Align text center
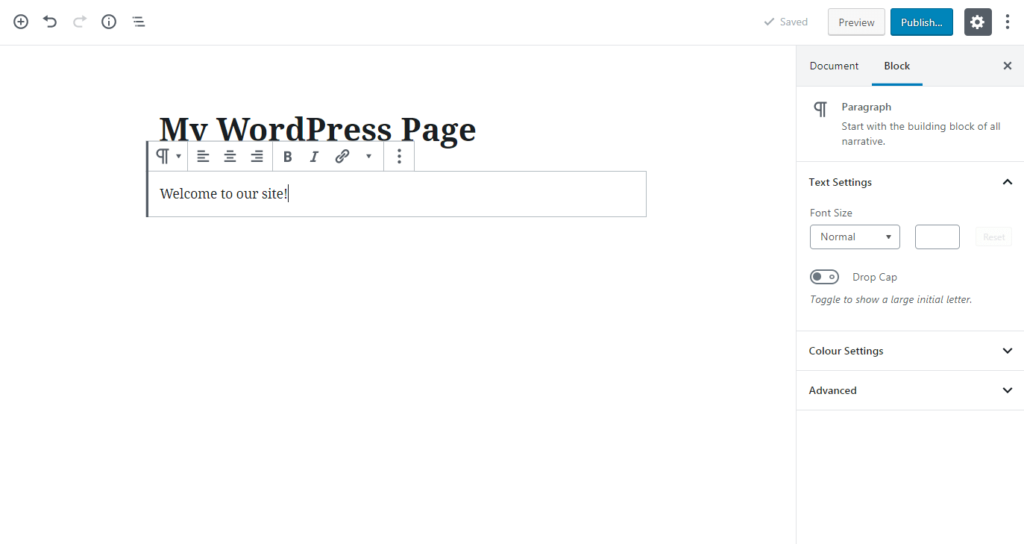1024x544 pixels. pyautogui.click(x=230, y=156)
